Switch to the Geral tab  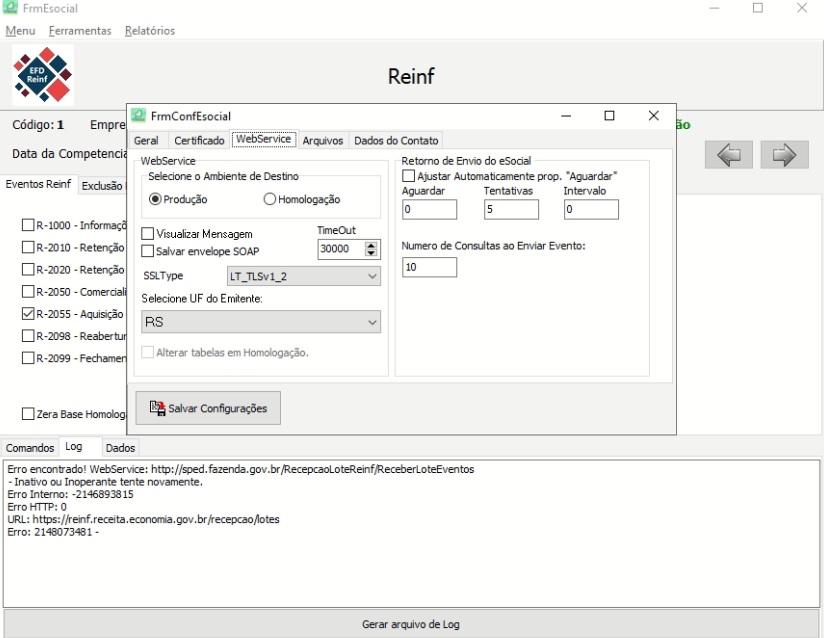coord(146,140)
